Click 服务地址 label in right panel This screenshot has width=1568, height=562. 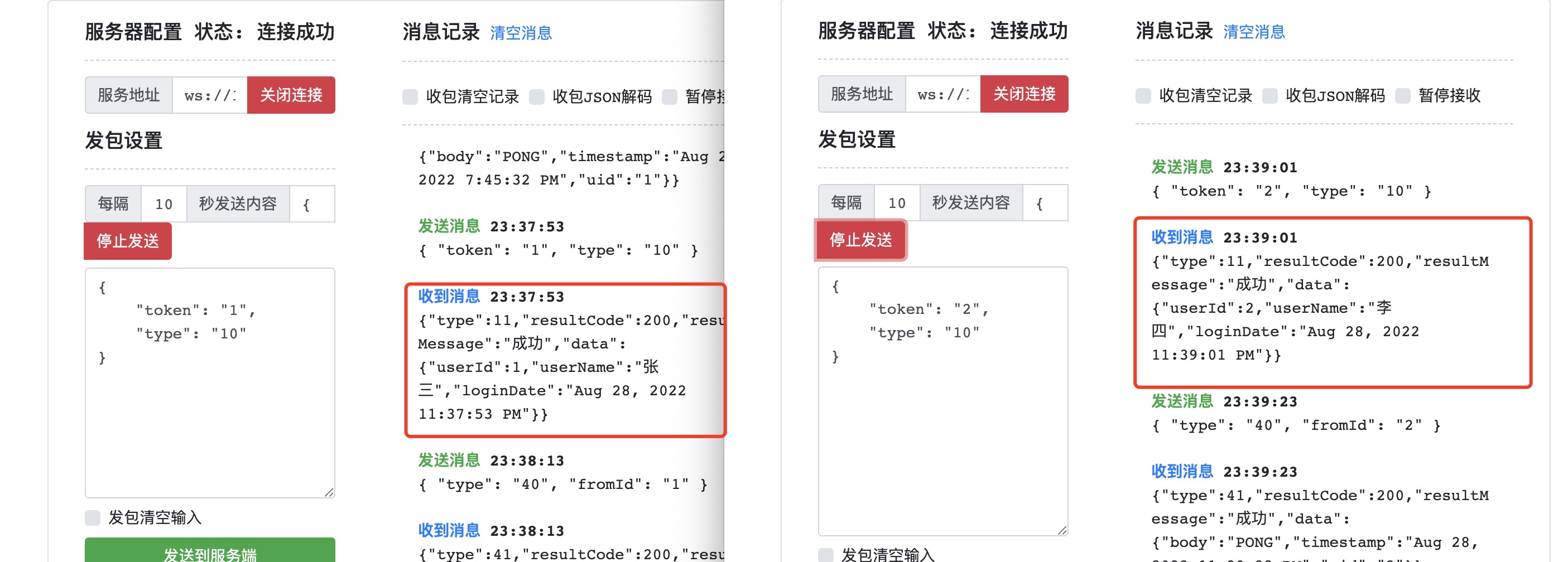tap(862, 94)
